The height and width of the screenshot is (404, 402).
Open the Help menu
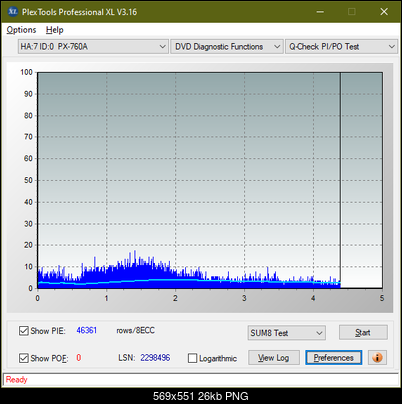[x=55, y=30]
